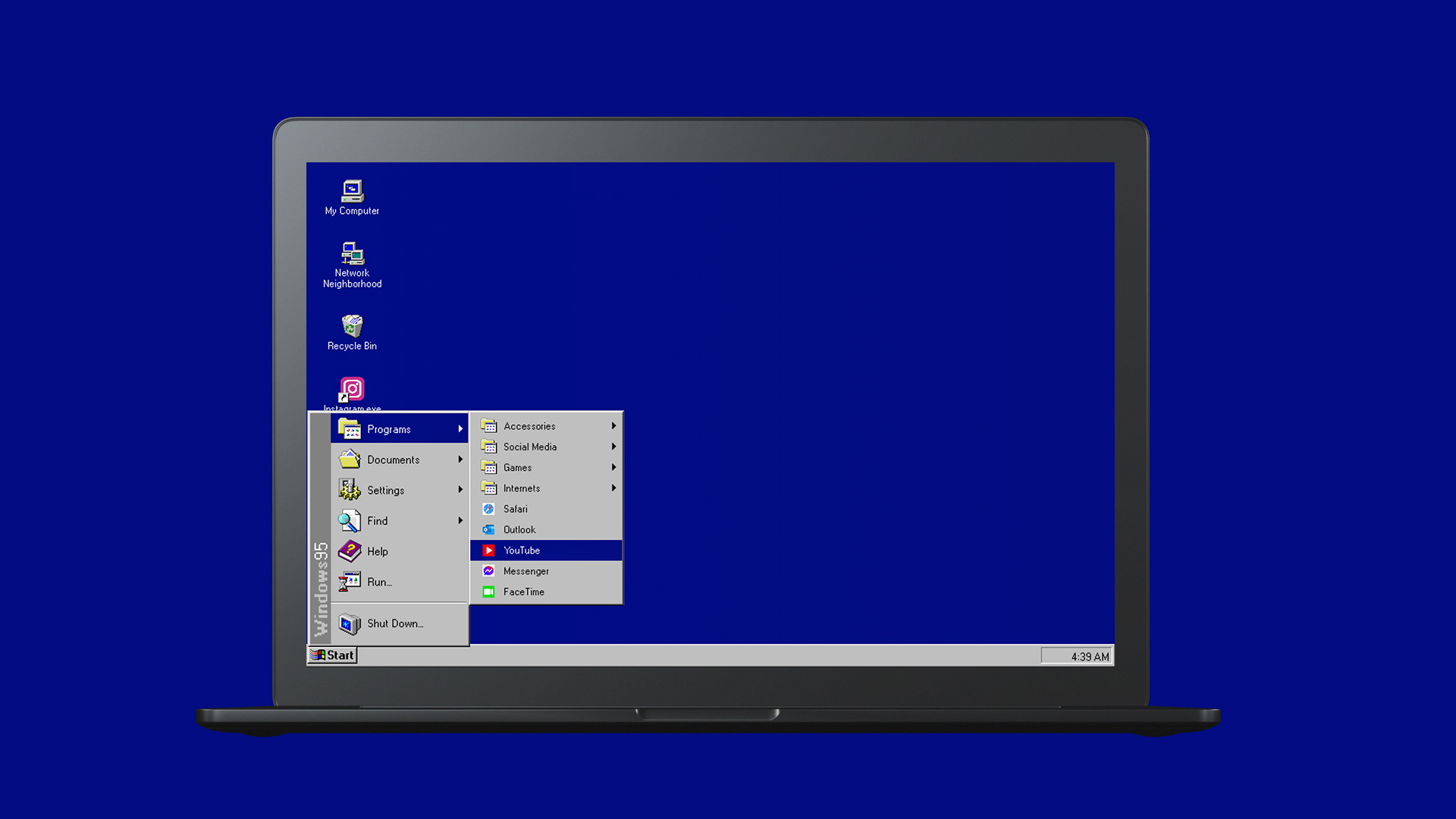Expand the Documents submenu arrow
This screenshot has height=819, width=1456.
click(460, 459)
